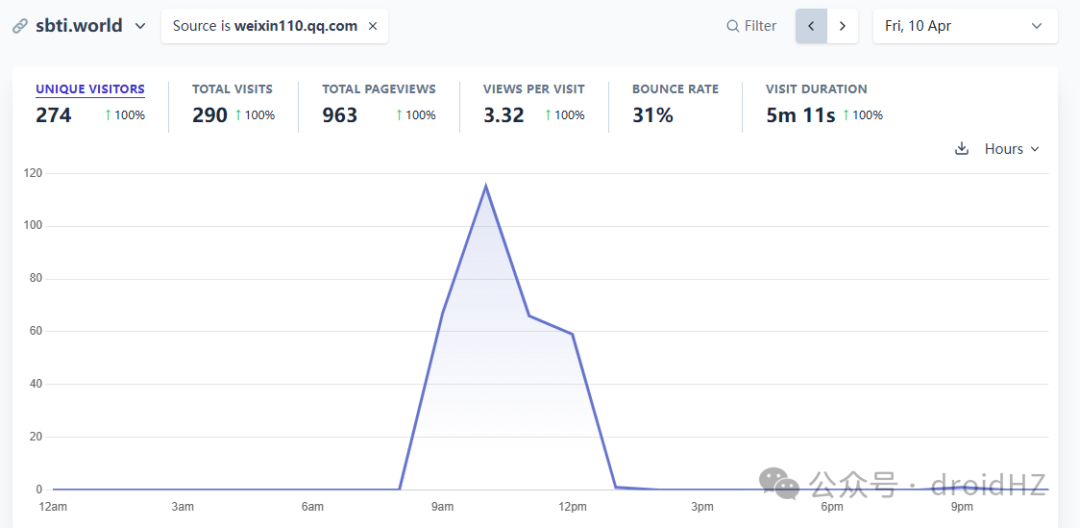Go to the previous date period
This screenshot has height=528, width=1080.
click(x=811, y=26)
